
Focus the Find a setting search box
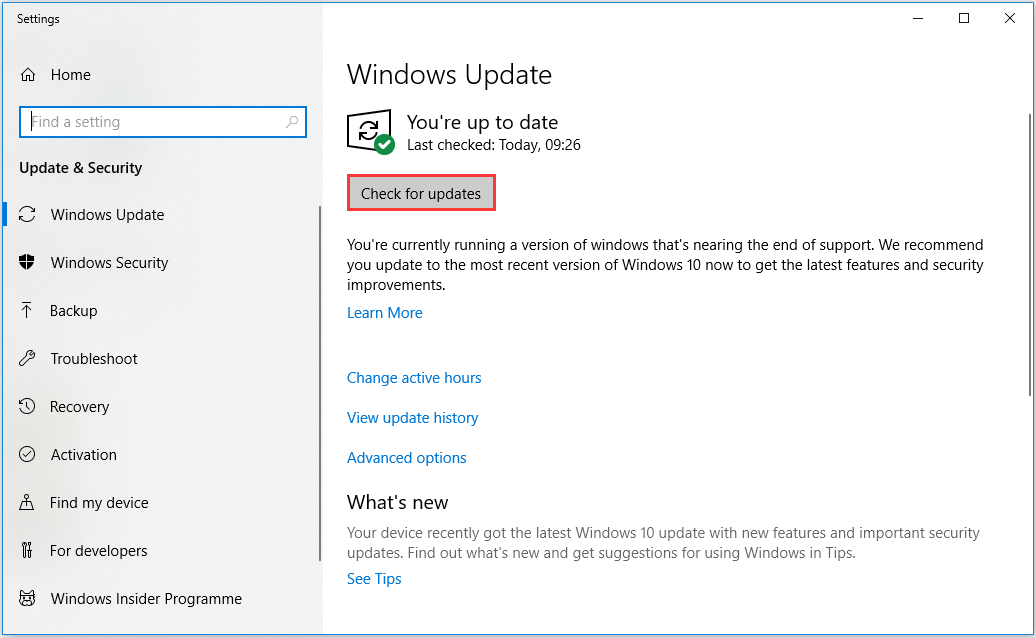tap(163, 122)
